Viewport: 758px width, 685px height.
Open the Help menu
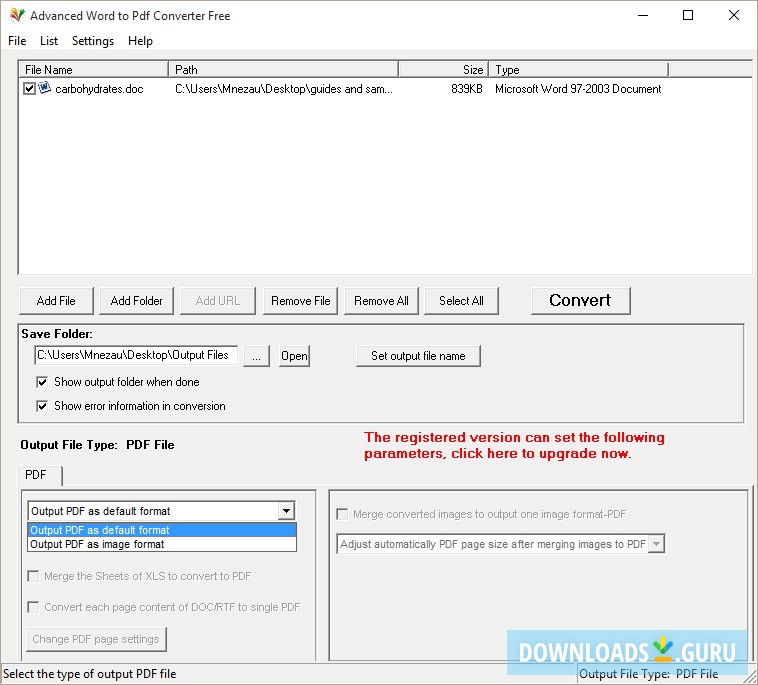click(140, 41)
